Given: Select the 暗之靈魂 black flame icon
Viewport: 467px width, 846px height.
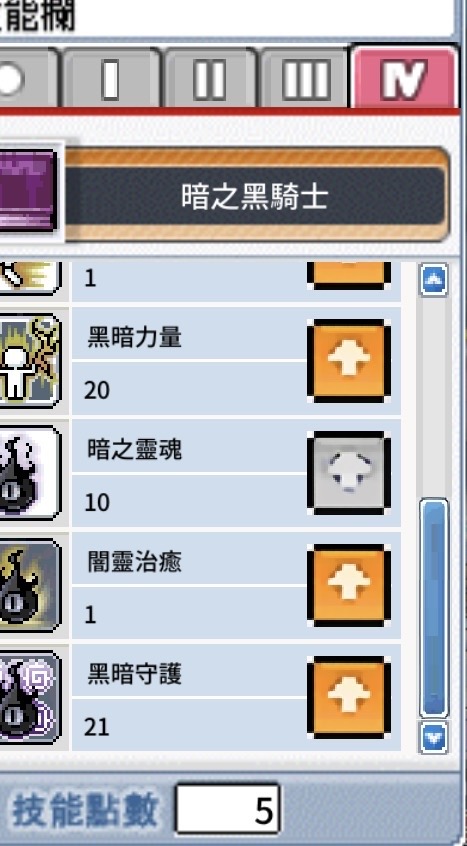Looking at the screenshot, I should coord(30,473).
